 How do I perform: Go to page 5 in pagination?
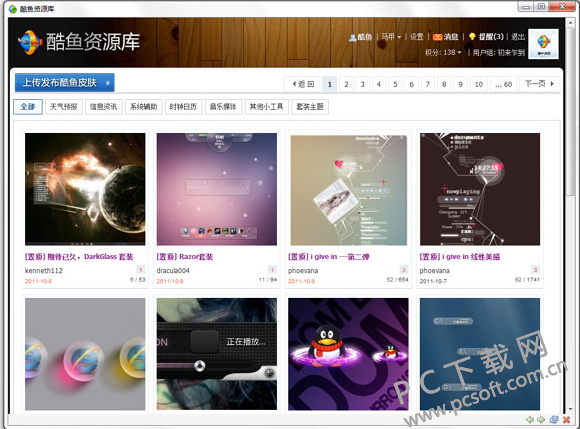click(395, 84)
